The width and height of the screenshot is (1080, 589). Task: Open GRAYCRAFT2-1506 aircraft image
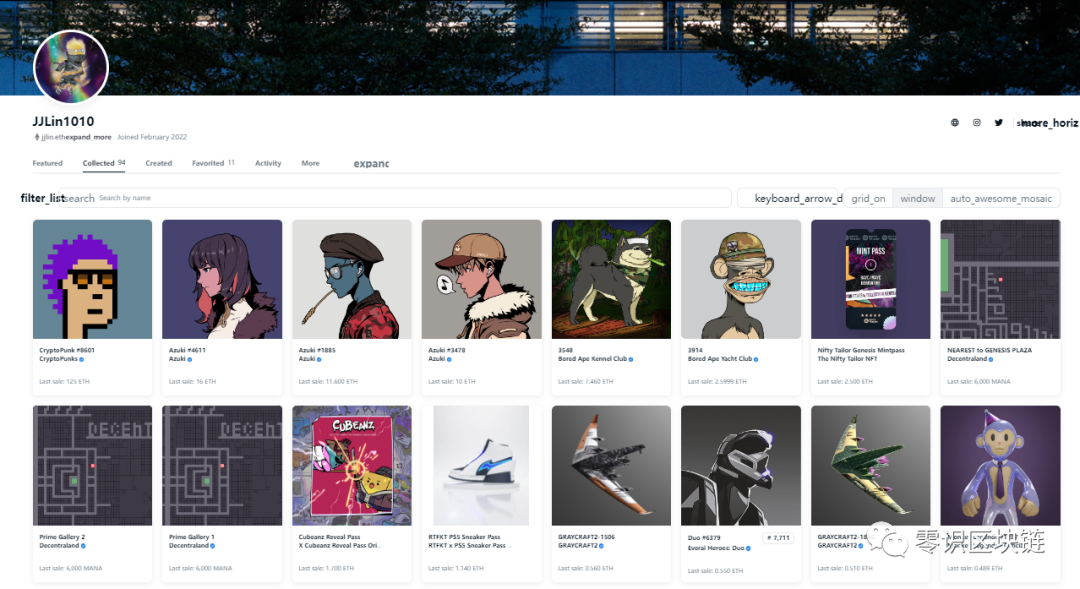[x=611, y=466]
